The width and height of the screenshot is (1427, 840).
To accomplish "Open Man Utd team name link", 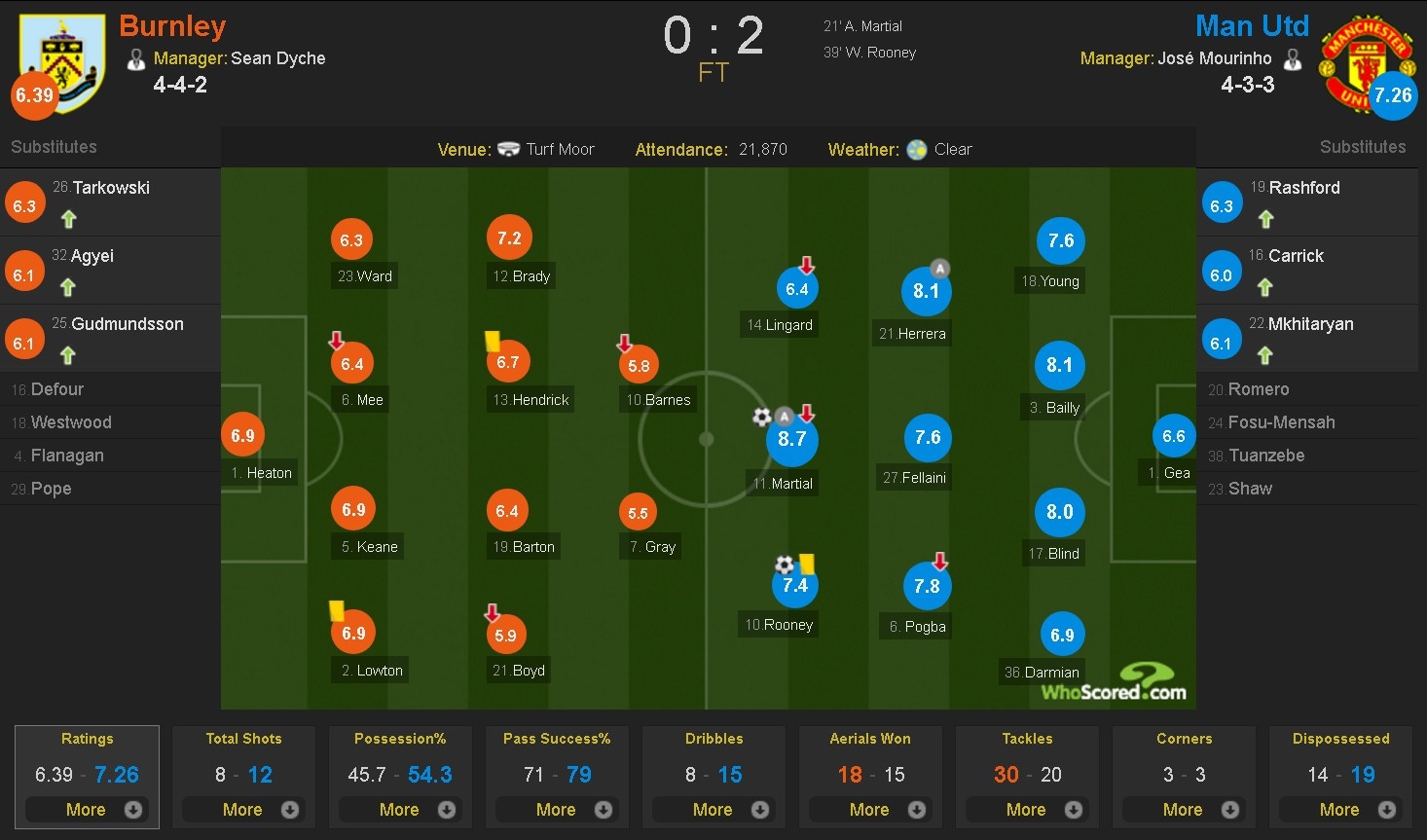I will (1252, 26).
